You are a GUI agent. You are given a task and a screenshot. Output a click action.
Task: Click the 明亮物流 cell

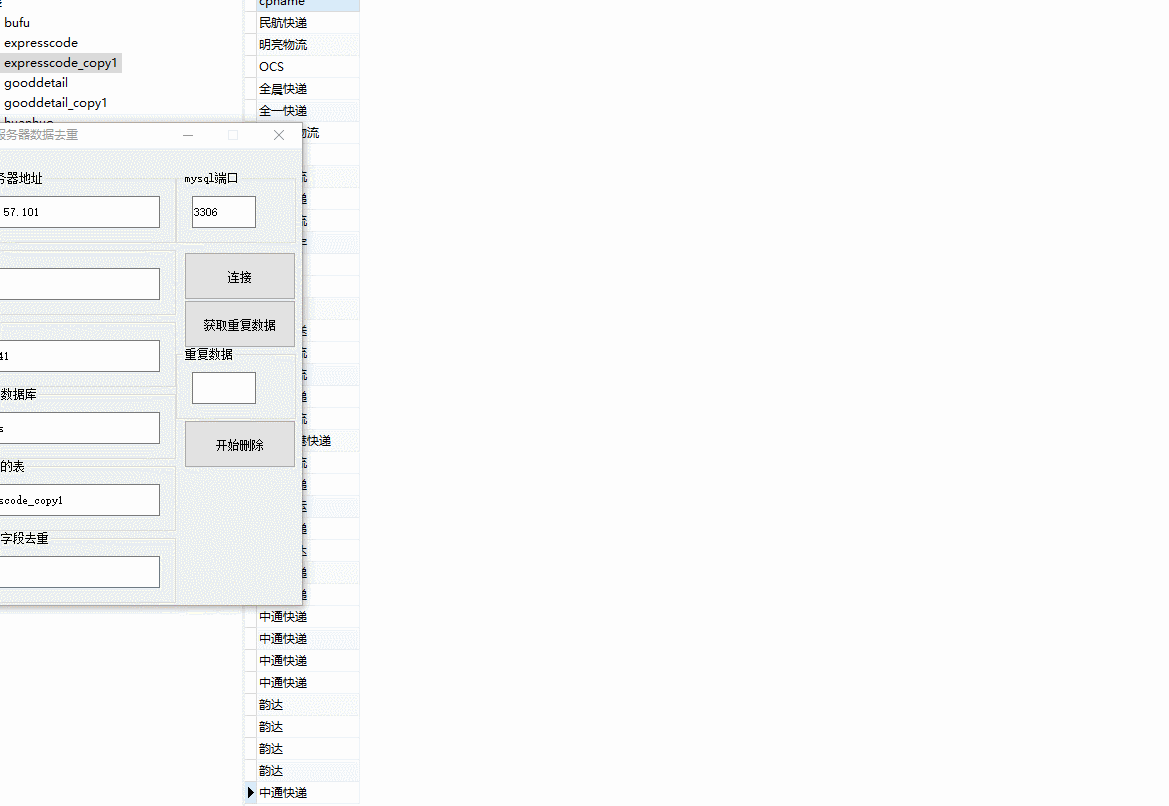pos(308,45)
